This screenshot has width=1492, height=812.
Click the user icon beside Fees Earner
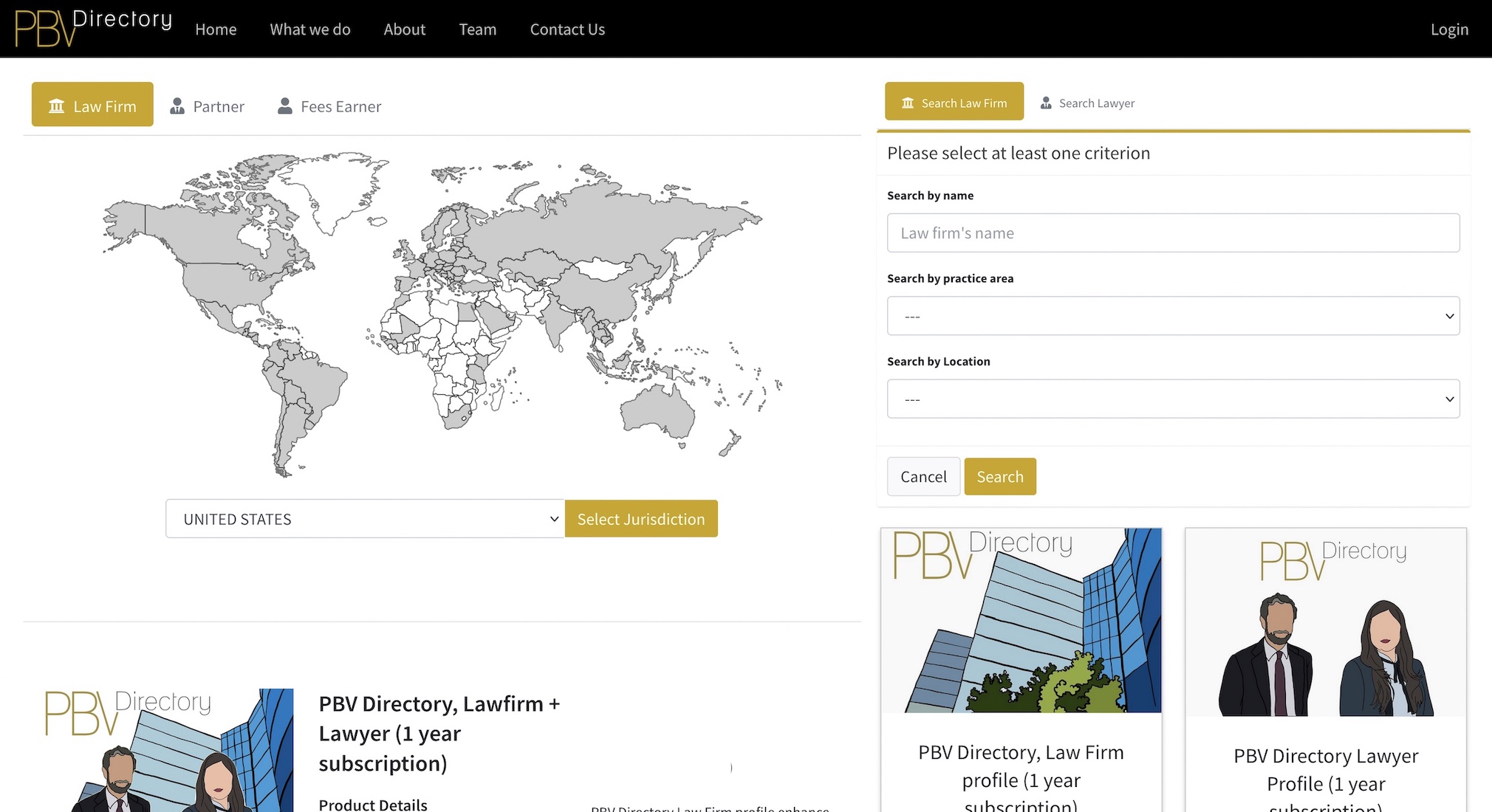click(285, 106)
